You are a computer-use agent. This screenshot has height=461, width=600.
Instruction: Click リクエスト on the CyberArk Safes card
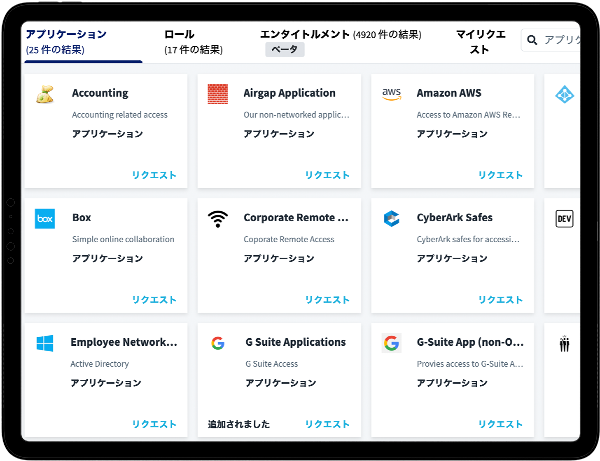tap(501, 300)
